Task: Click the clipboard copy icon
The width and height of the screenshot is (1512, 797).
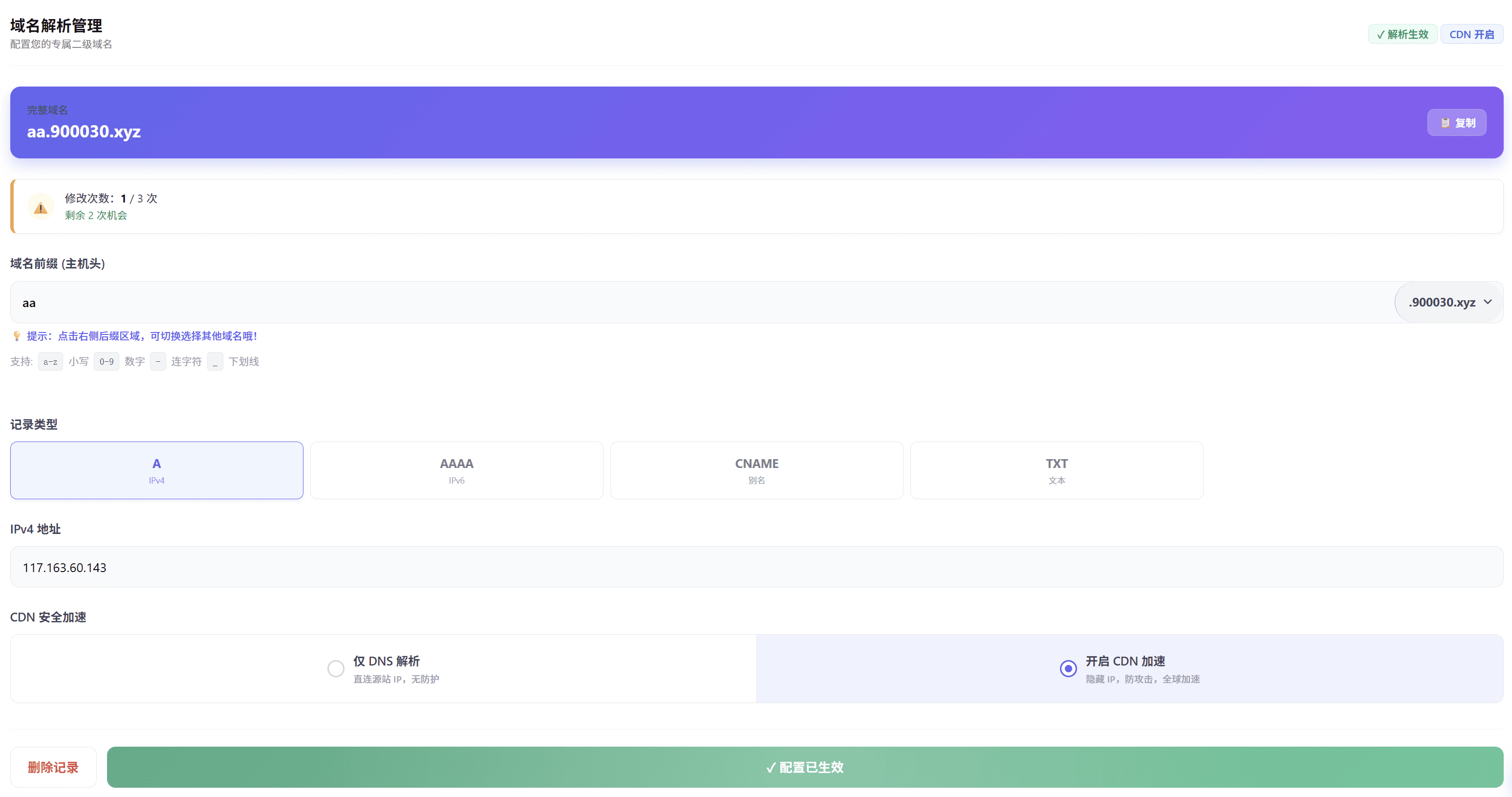Action: [x=1445, y=123]
